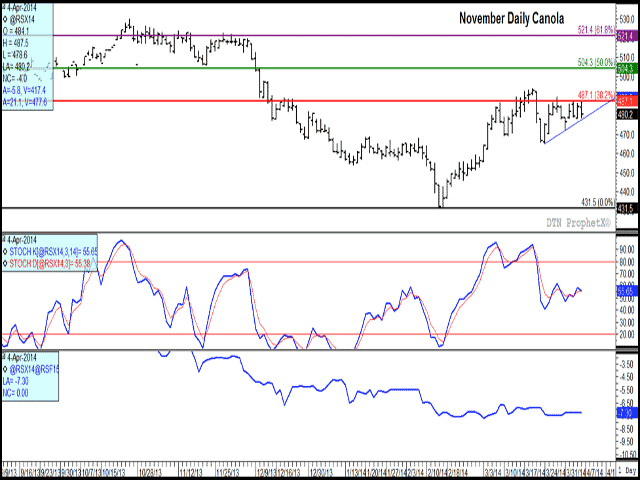Click the '521.4 (61.8%)' retracement label
This screenshot has width=640, height=480.
click(x=596, y=29)
